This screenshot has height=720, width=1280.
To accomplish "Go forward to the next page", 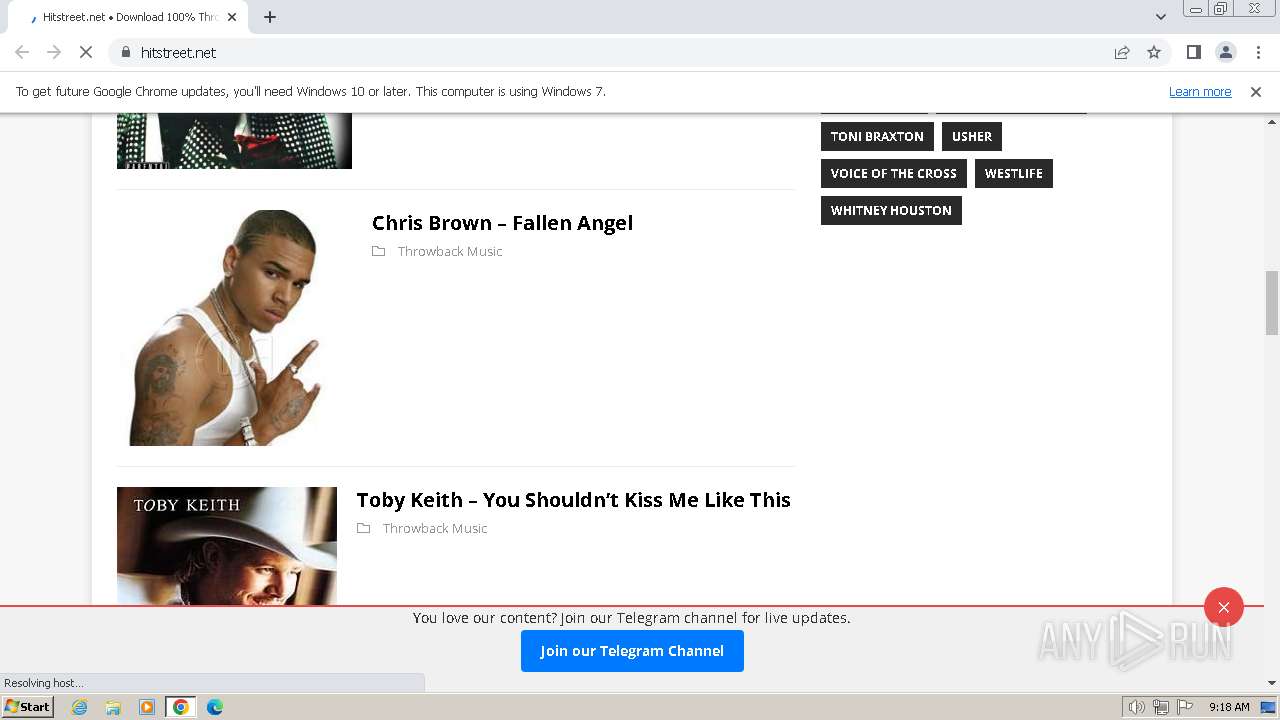I will point(54,52).
